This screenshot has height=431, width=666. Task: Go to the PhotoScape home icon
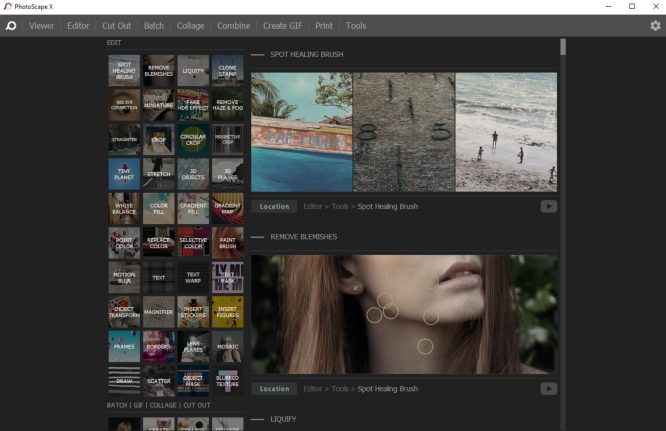[11, 26]
